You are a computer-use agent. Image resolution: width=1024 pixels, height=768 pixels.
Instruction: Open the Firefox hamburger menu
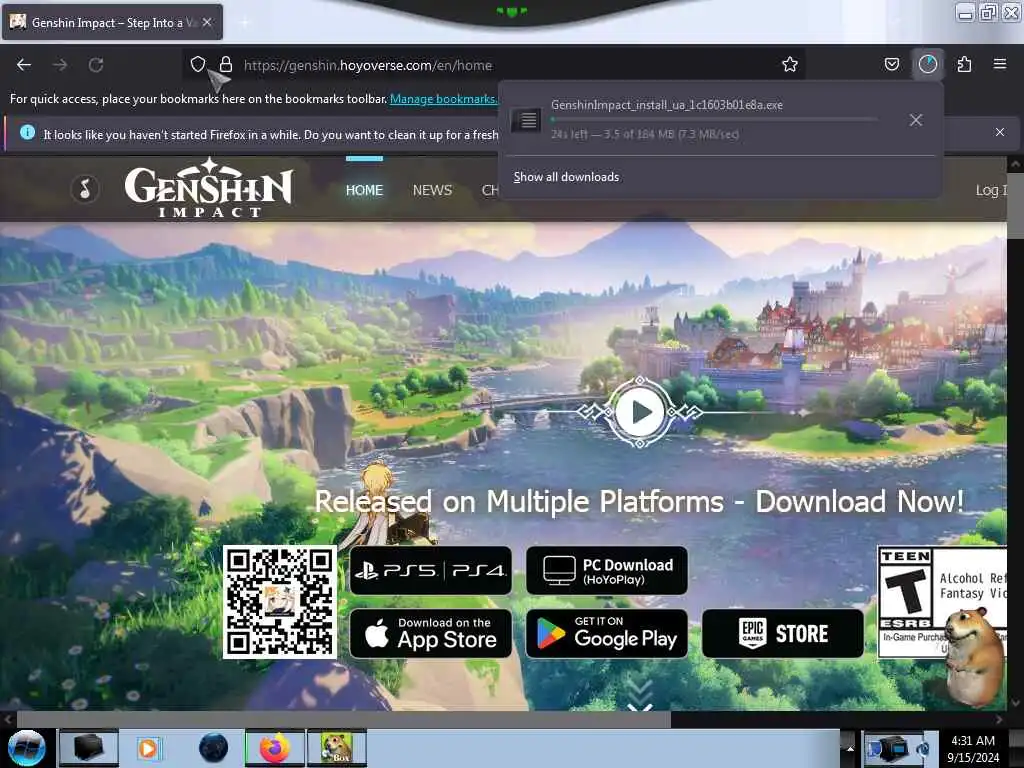999,64
